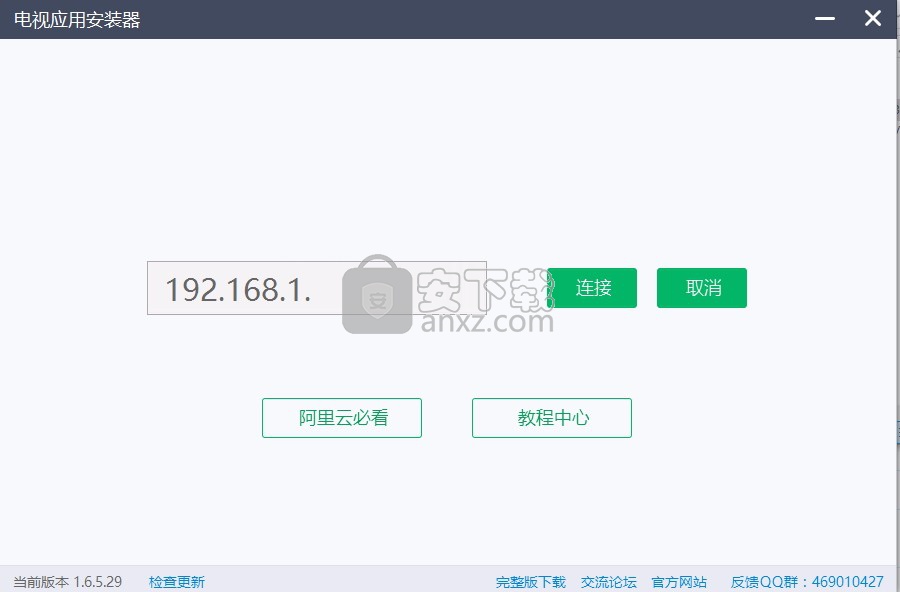
Task: Open the 教程中心 tutorial center
Action: [x=552, y=418]
